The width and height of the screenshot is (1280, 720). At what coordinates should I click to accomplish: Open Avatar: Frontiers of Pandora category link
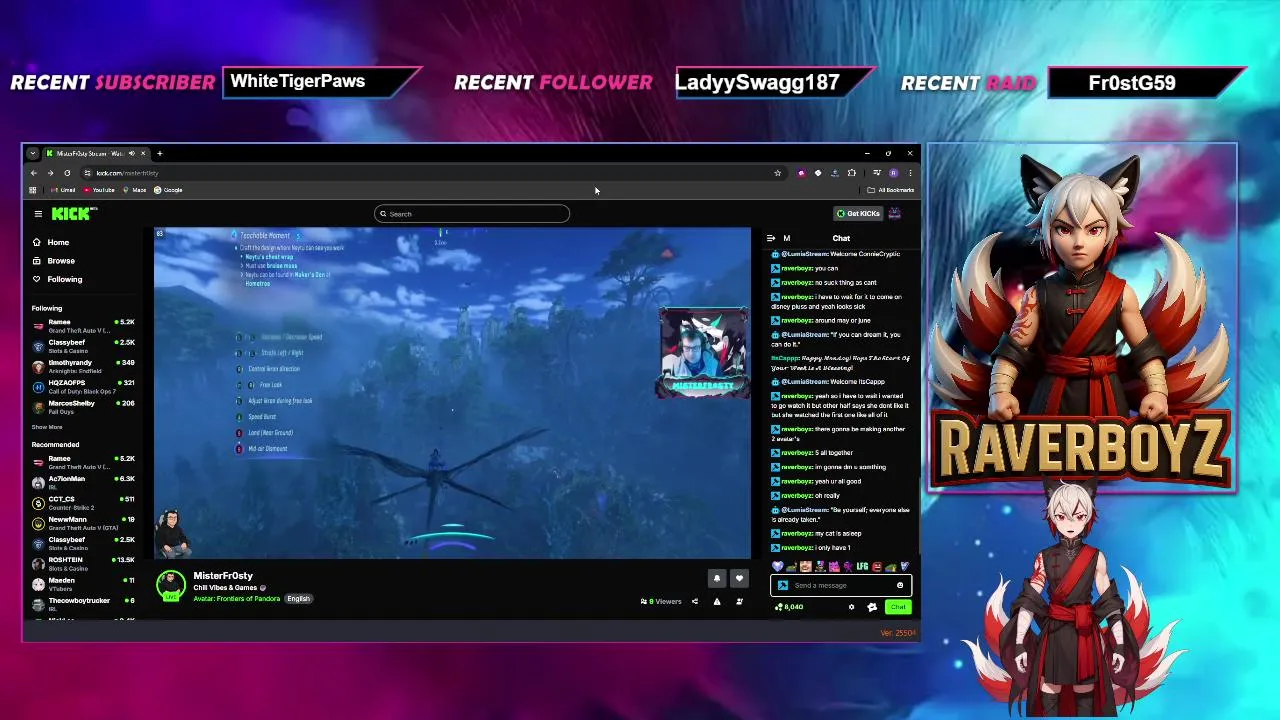237,599
